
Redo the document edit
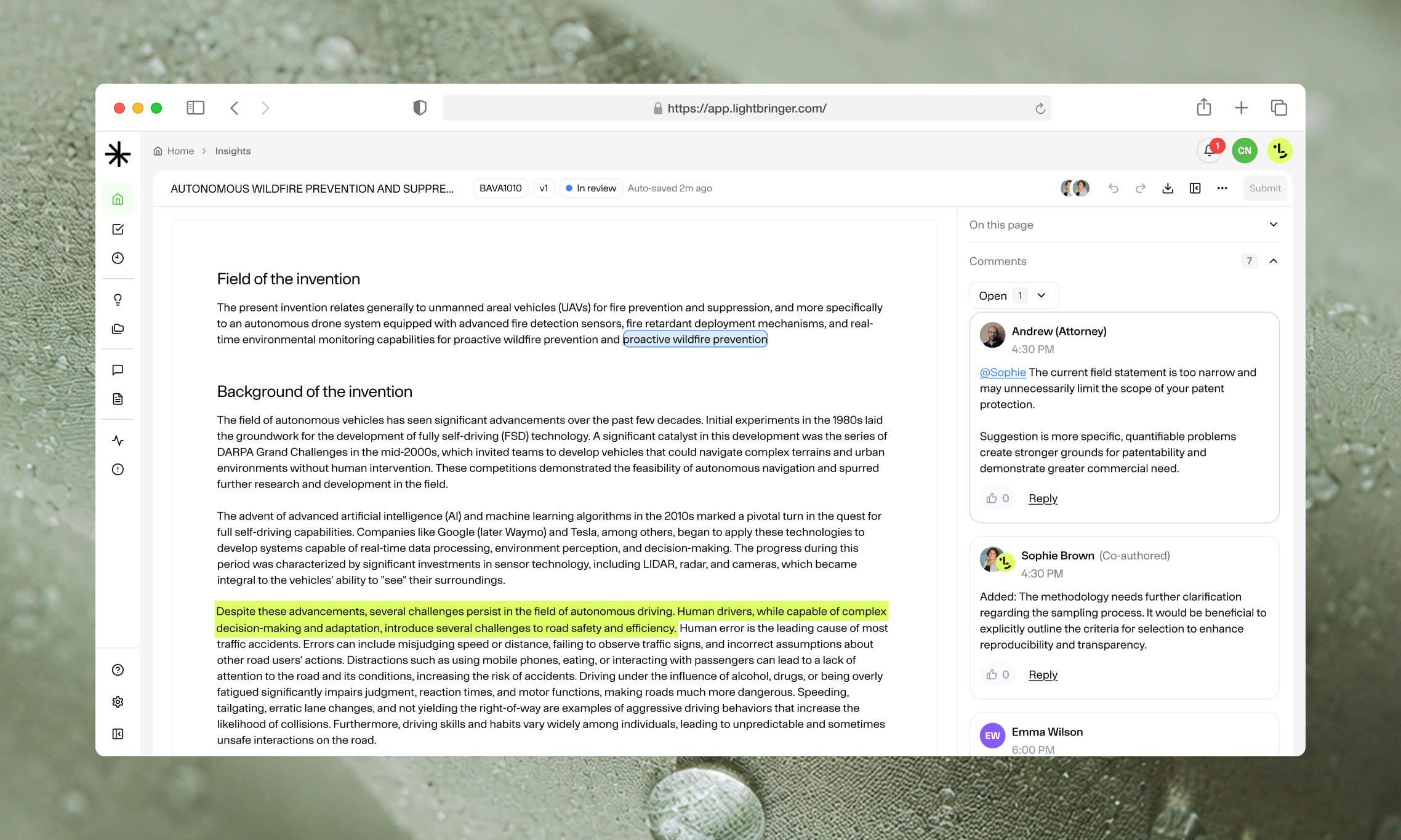click(1141, 188)
